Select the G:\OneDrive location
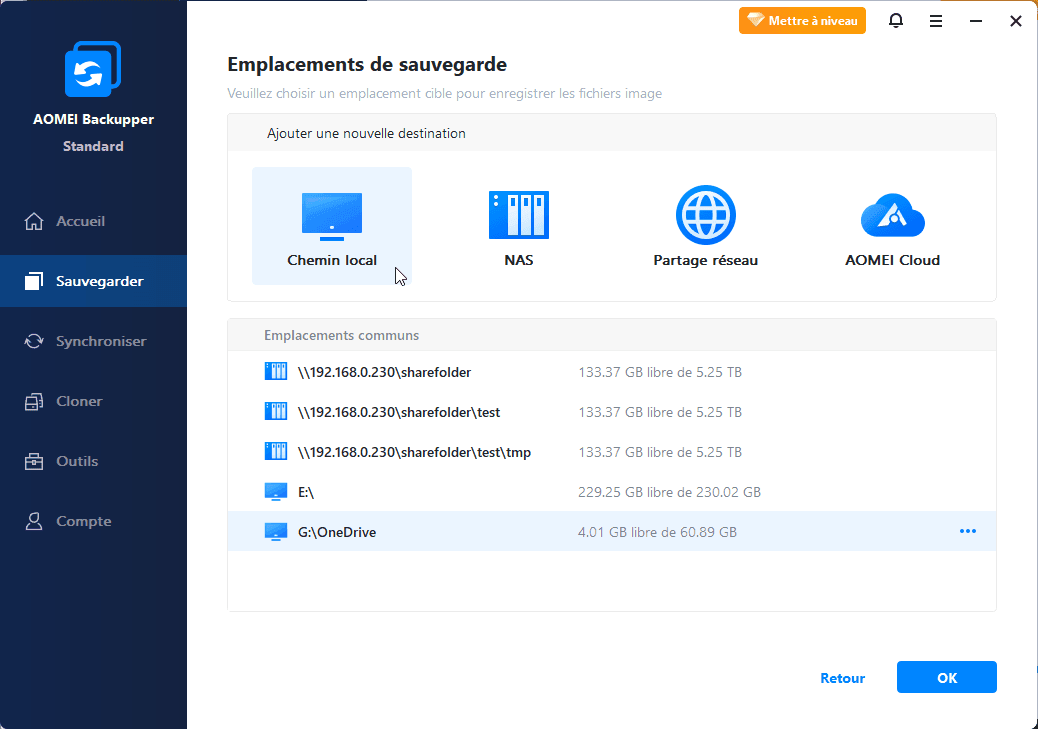The image size is (1038, 729). [x=612, y=532]
